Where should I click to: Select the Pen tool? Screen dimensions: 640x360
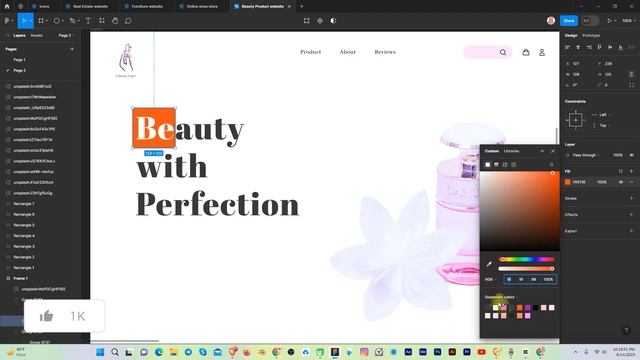[72, 21]
